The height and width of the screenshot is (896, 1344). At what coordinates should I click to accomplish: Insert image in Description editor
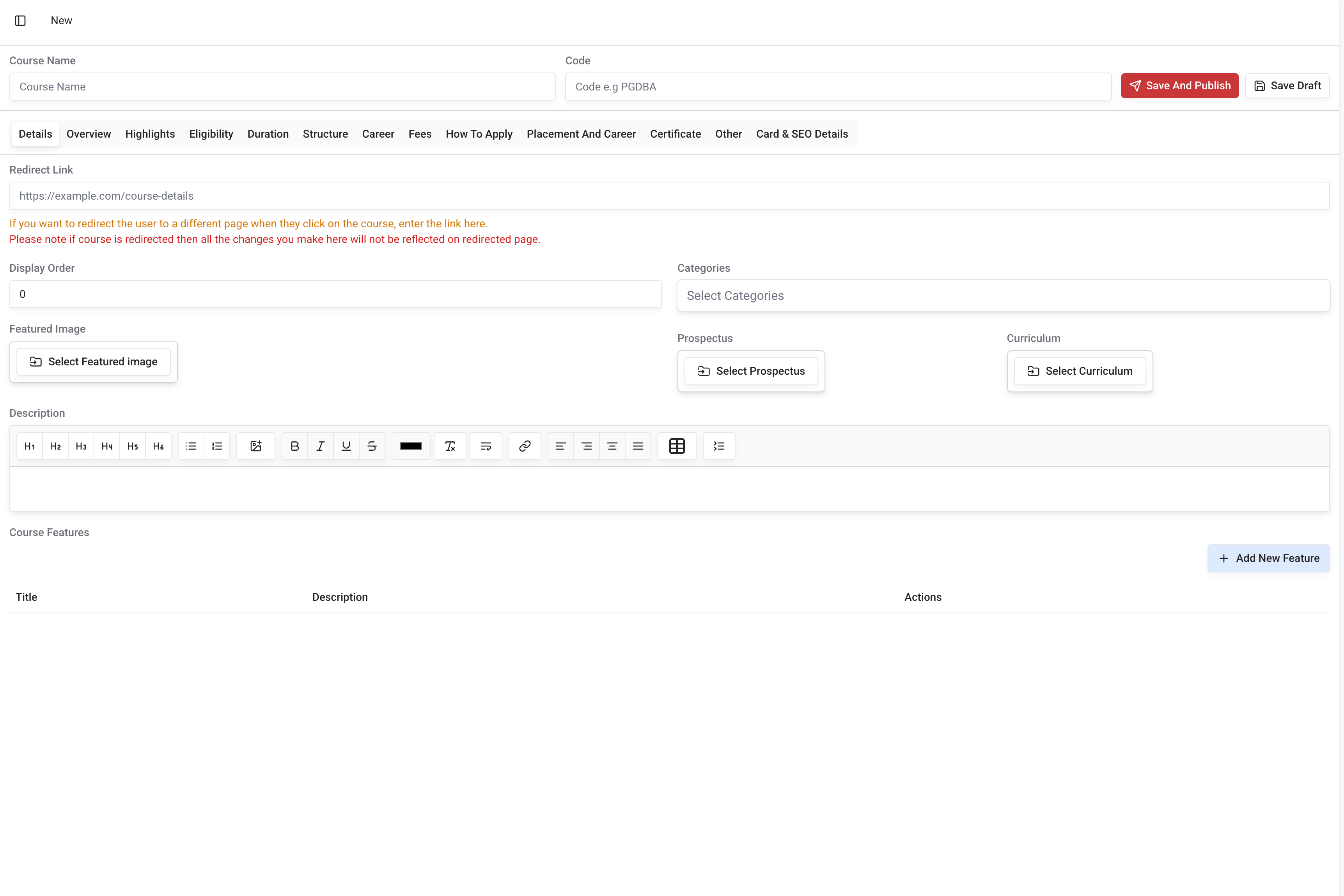255,446
